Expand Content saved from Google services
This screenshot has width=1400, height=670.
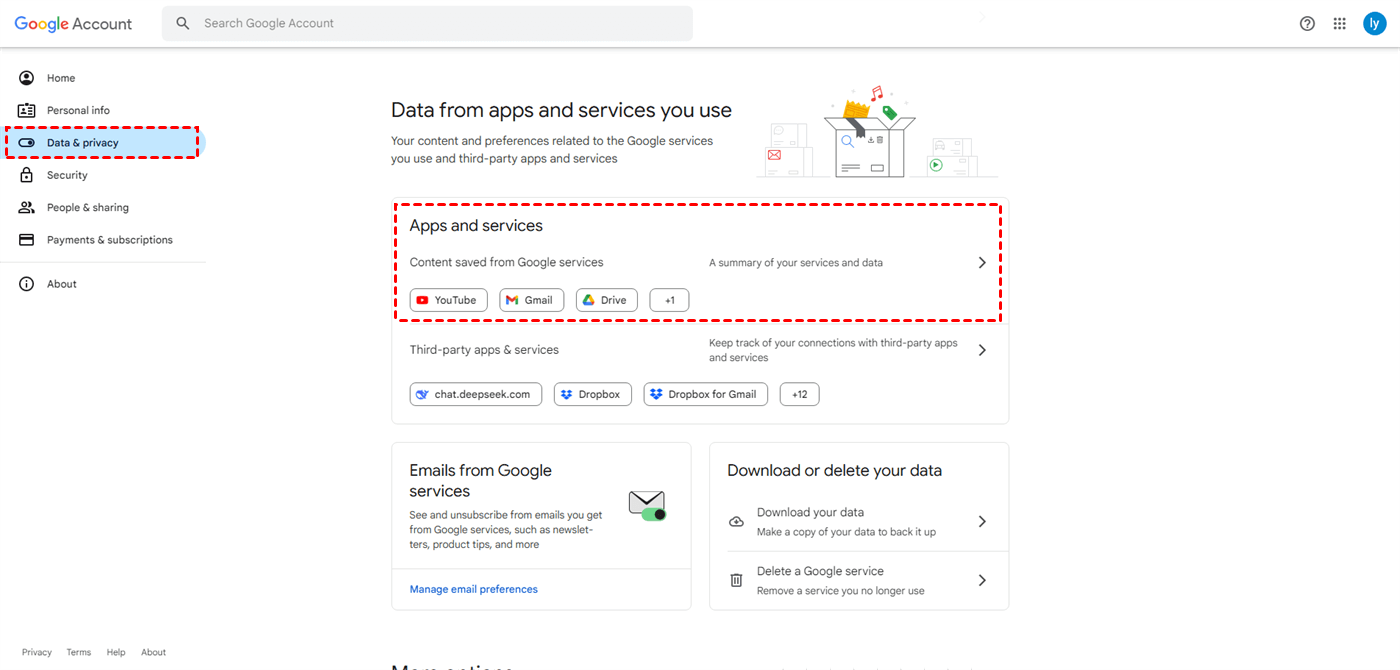pyautogui.click(x=982, y=263)
